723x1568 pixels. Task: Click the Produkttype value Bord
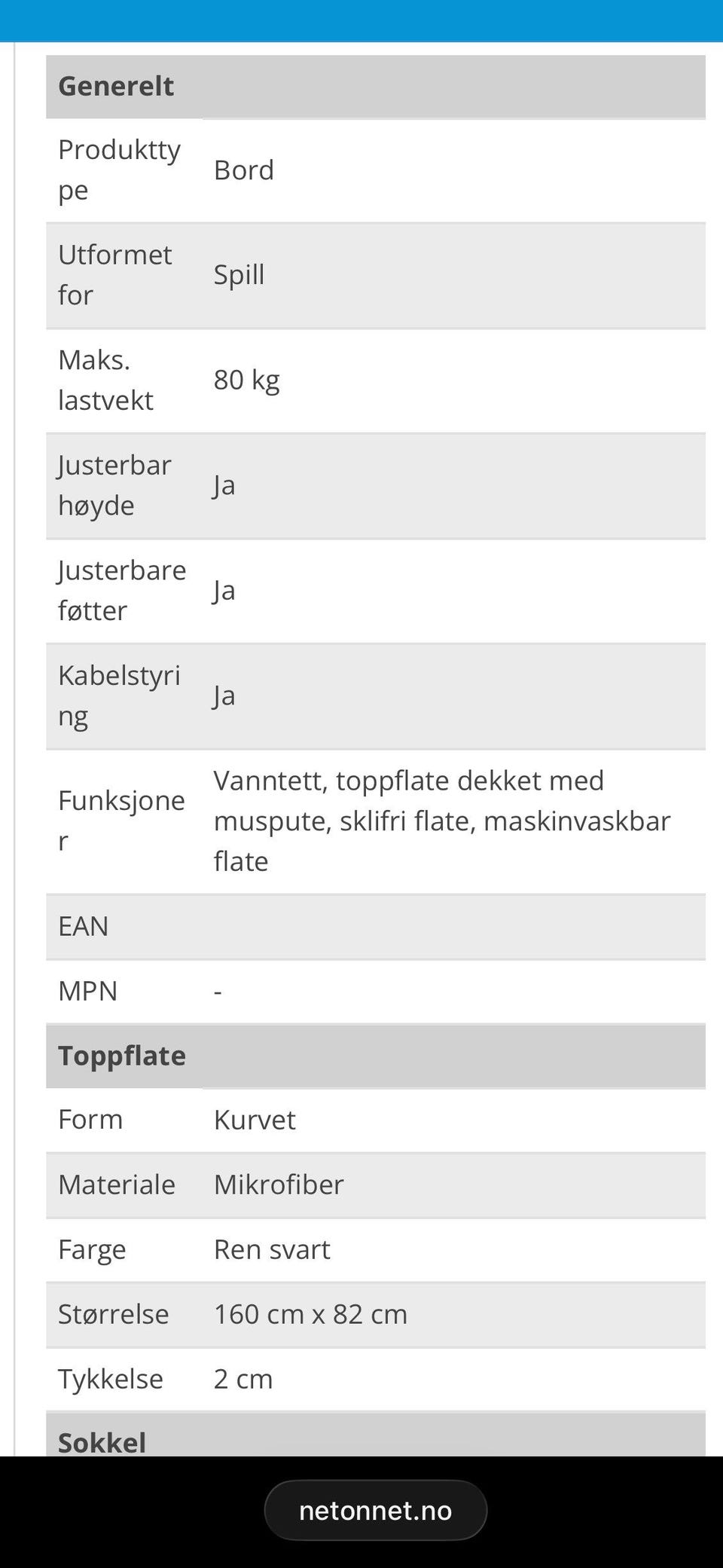244,170
